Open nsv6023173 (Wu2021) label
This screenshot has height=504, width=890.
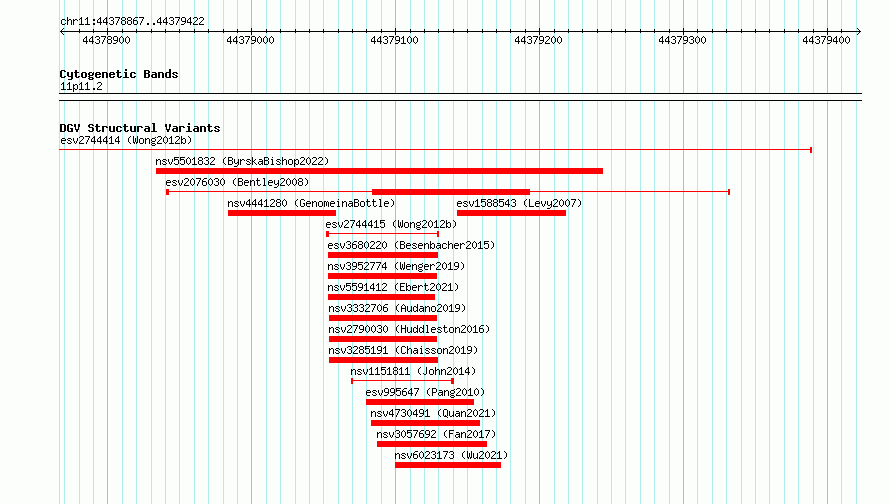coord(451,455)
